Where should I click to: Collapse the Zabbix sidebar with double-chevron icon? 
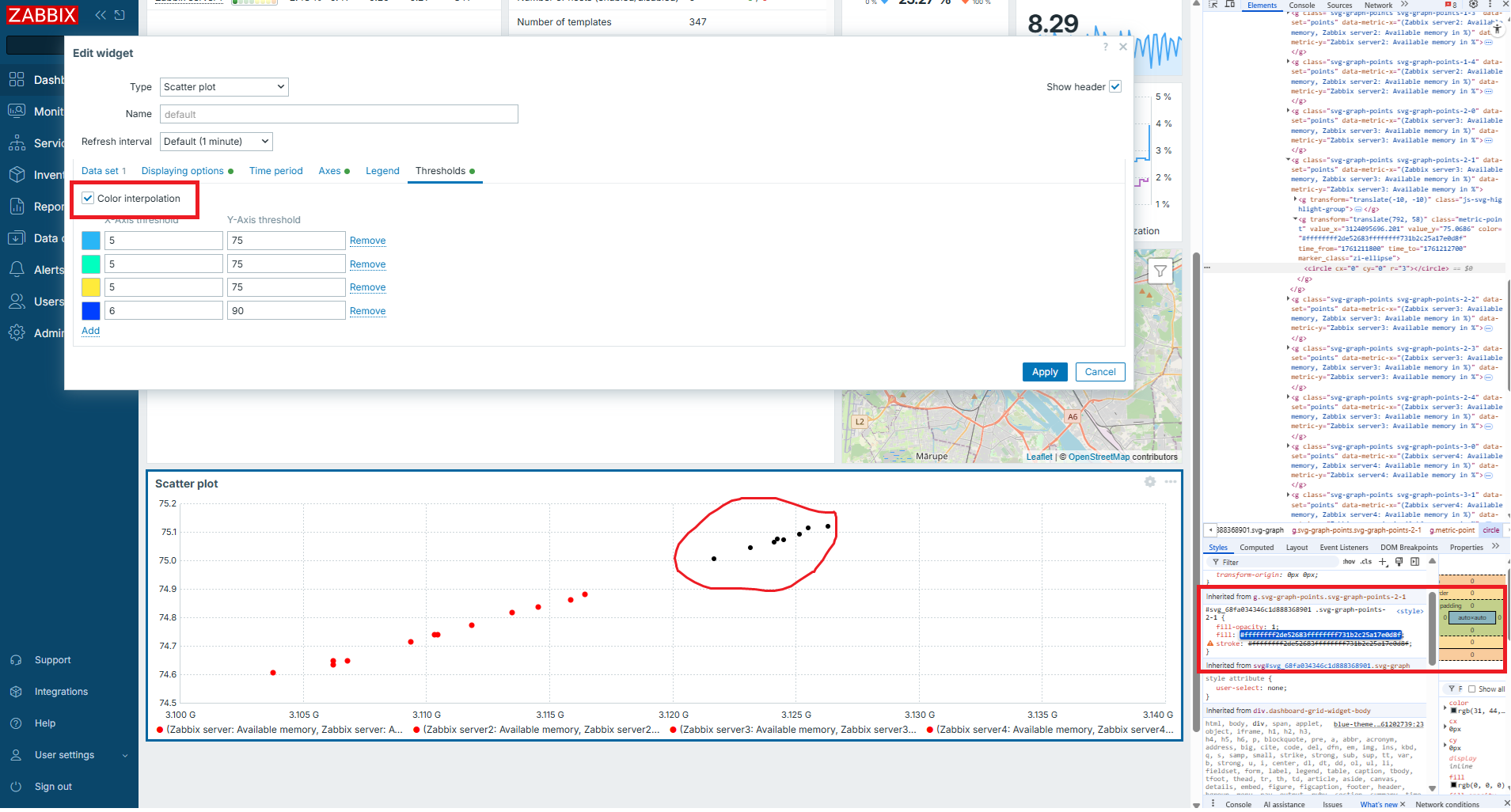101,15
